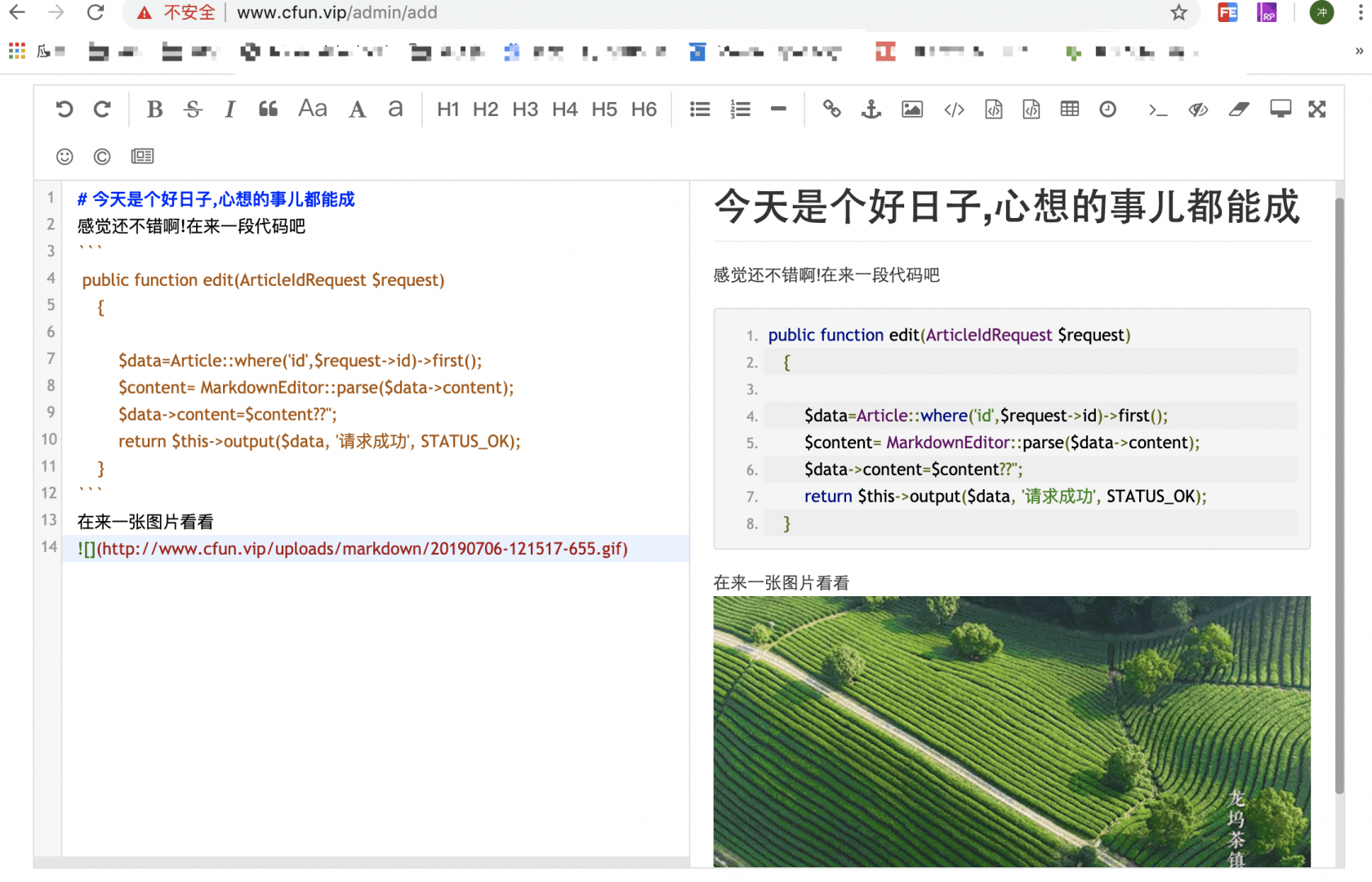Insert inline code
Viewport: 1372px width, 882px height.
click(954, 109)
